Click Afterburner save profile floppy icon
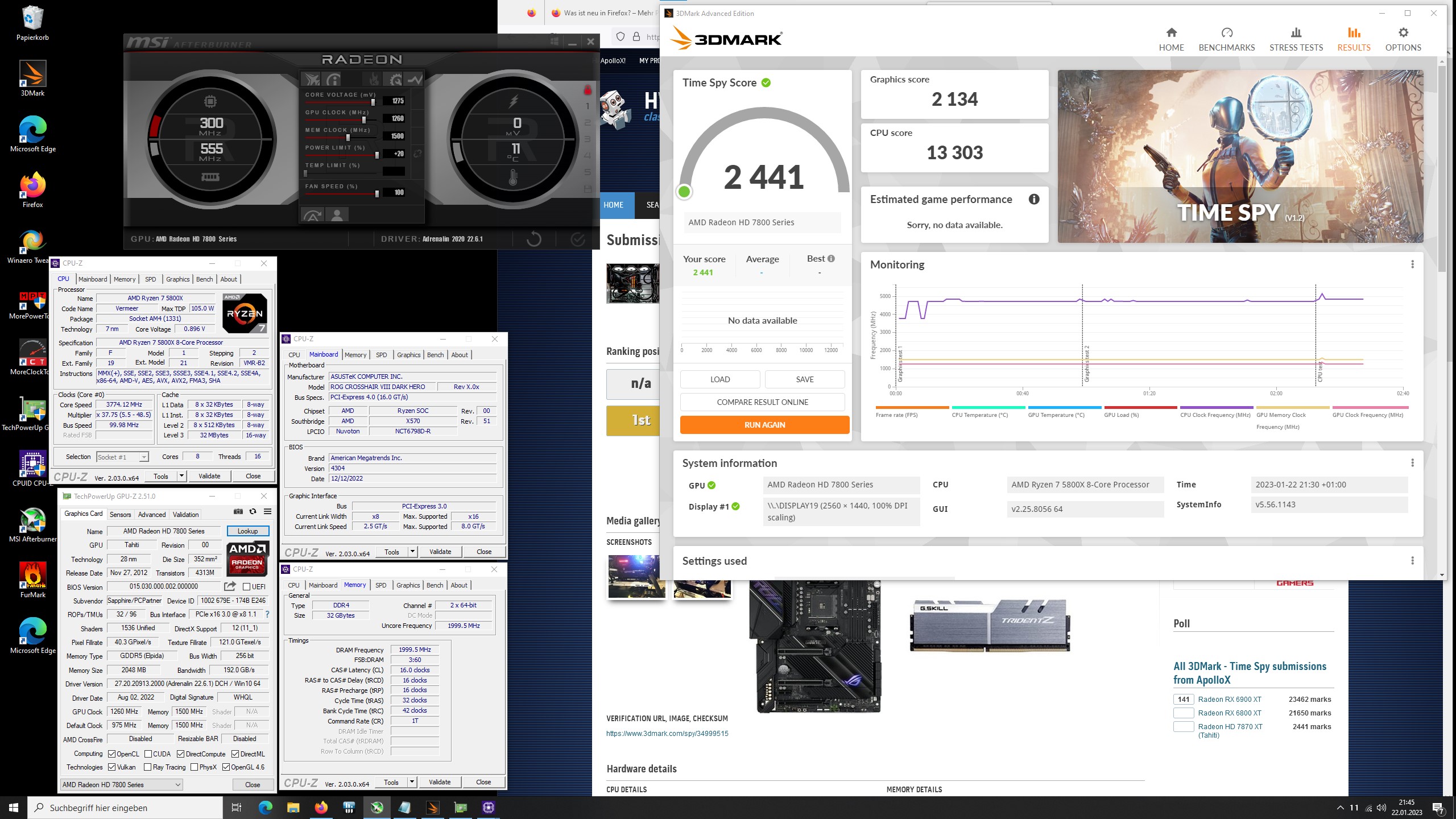 [588, 189]
